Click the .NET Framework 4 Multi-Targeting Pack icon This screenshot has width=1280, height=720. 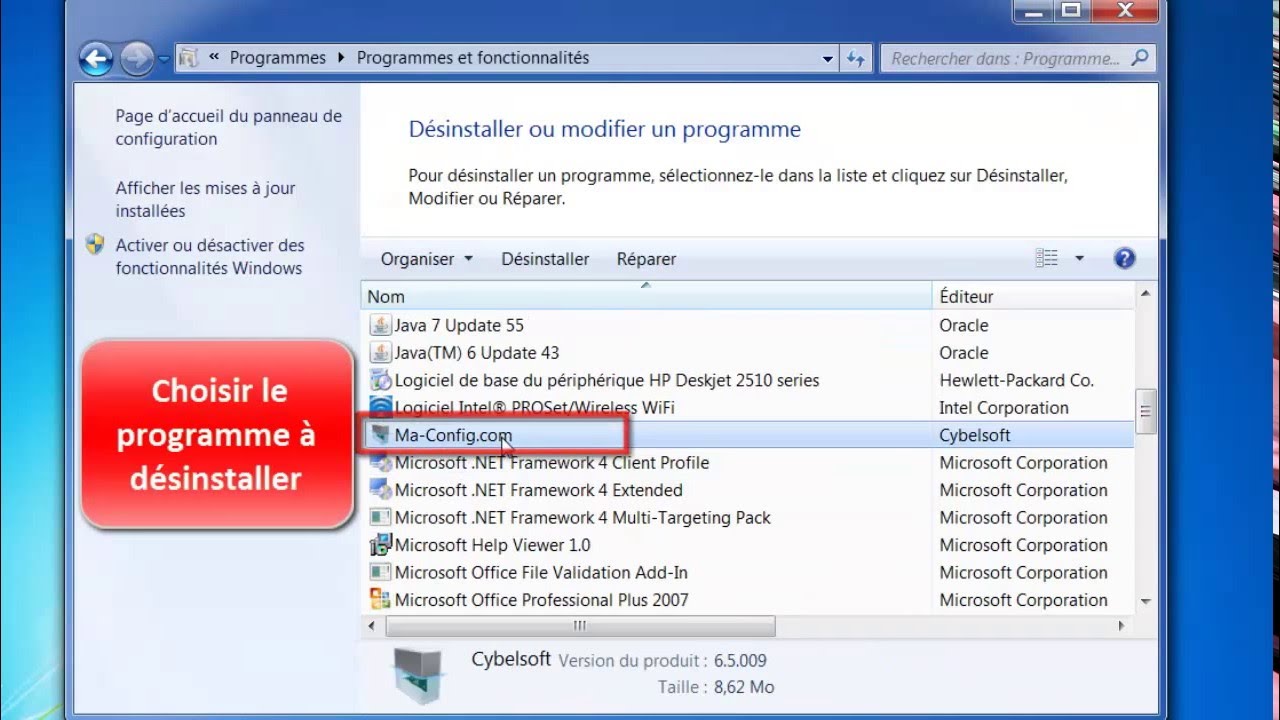click(x=380, y=518)
